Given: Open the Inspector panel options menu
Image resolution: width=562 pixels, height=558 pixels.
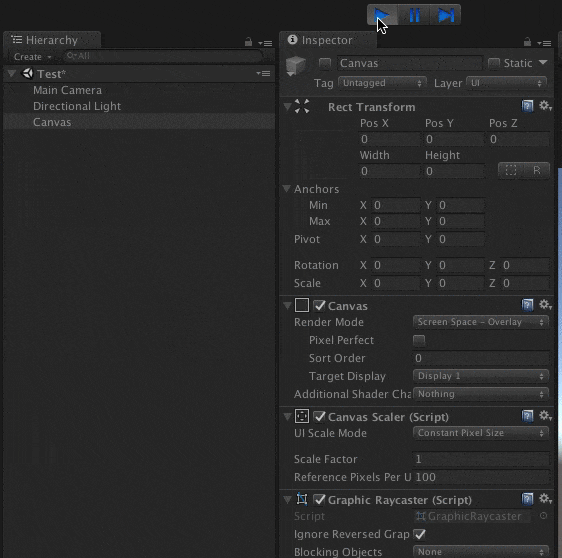Looking at the screenshot, I should click(544, 43).
